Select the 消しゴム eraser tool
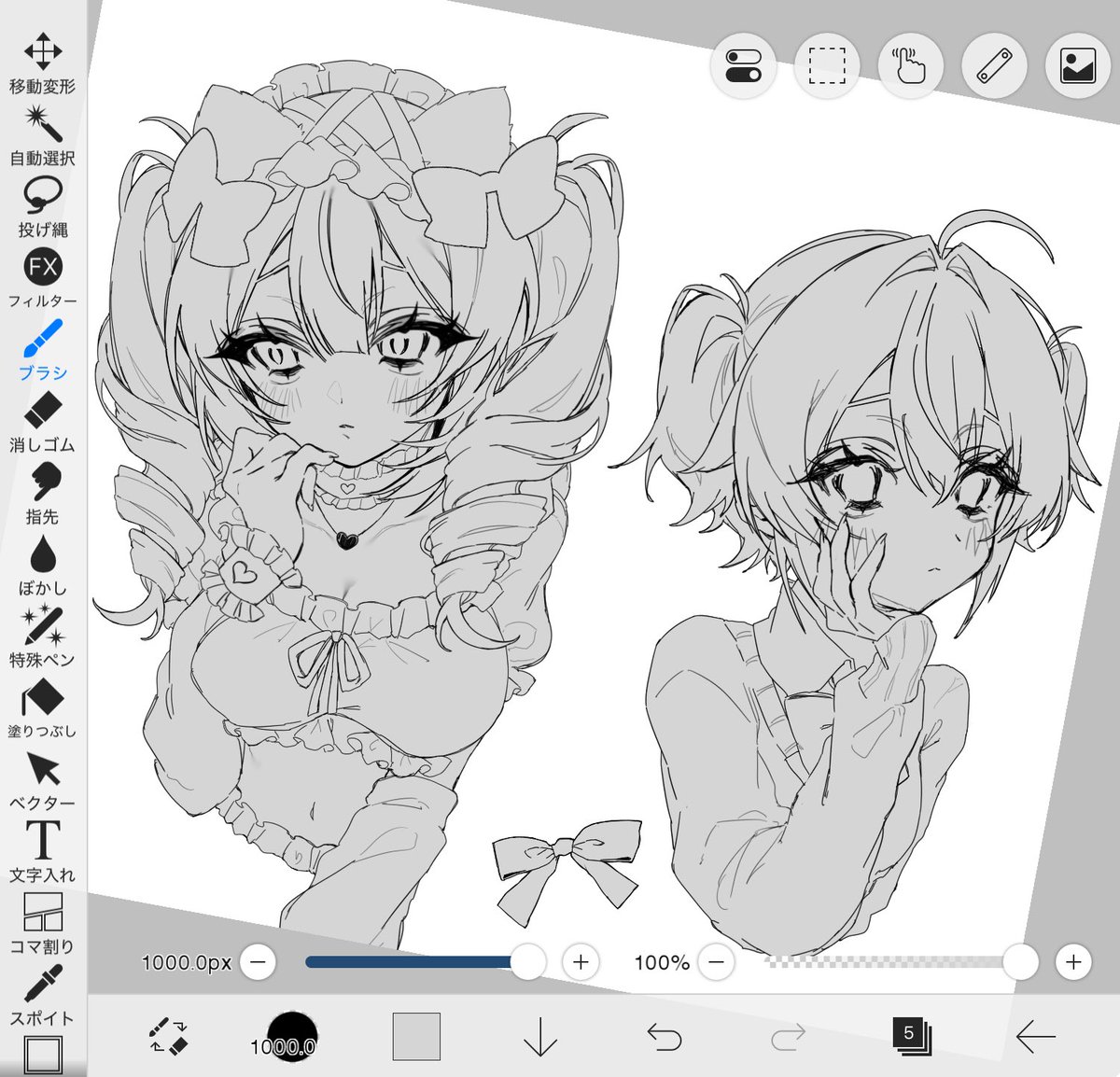1120x1077 pixels. point(43,423)
